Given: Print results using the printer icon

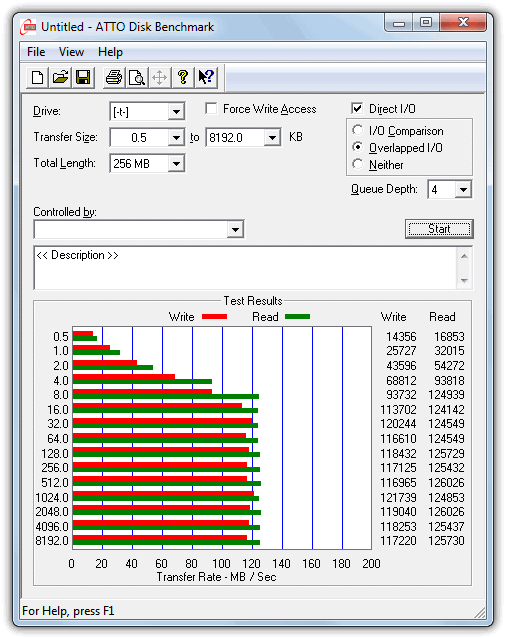Looking at the screenshot, I should coord(113,77).
